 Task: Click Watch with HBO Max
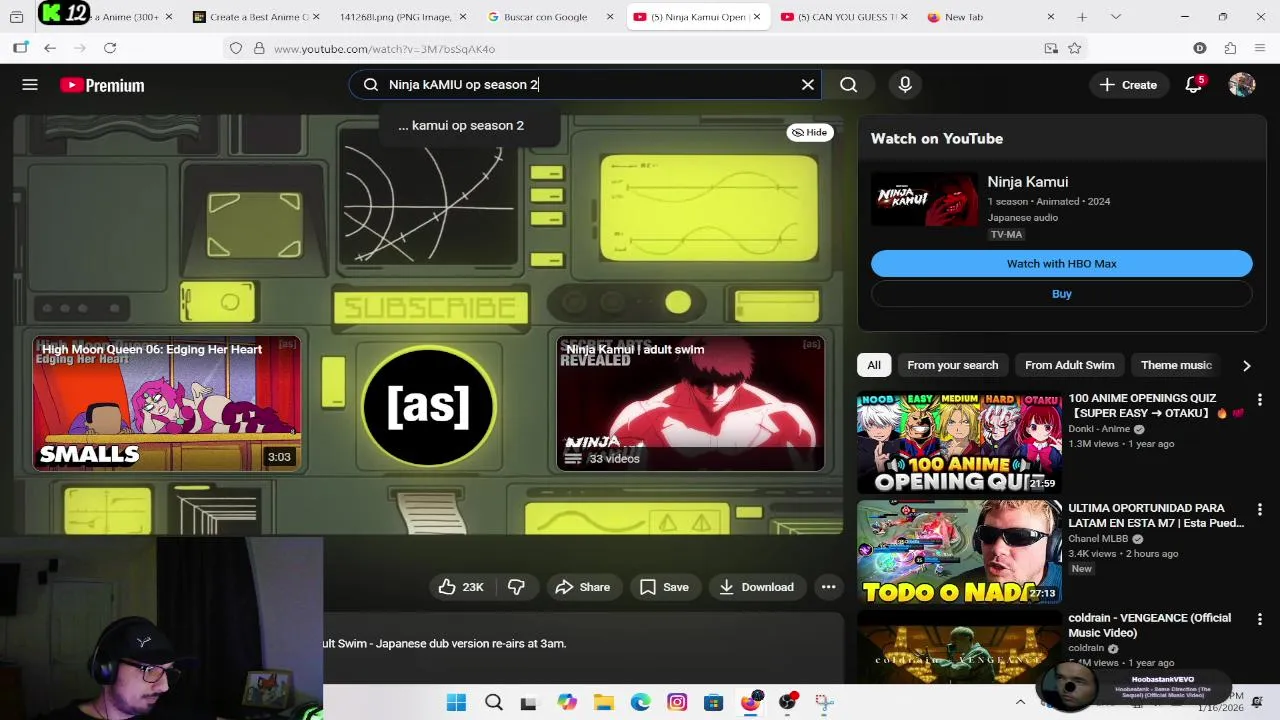(1061, 263)
